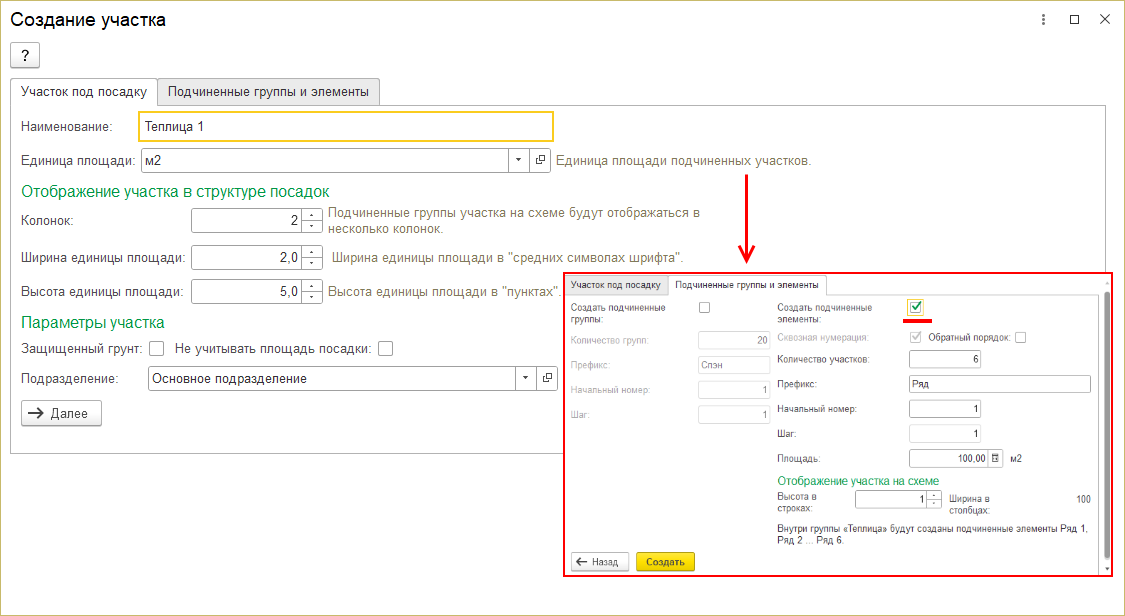1125x616 pixels.
Task: Open the three-dot window options menu
Action: [x=1044, y=20]
